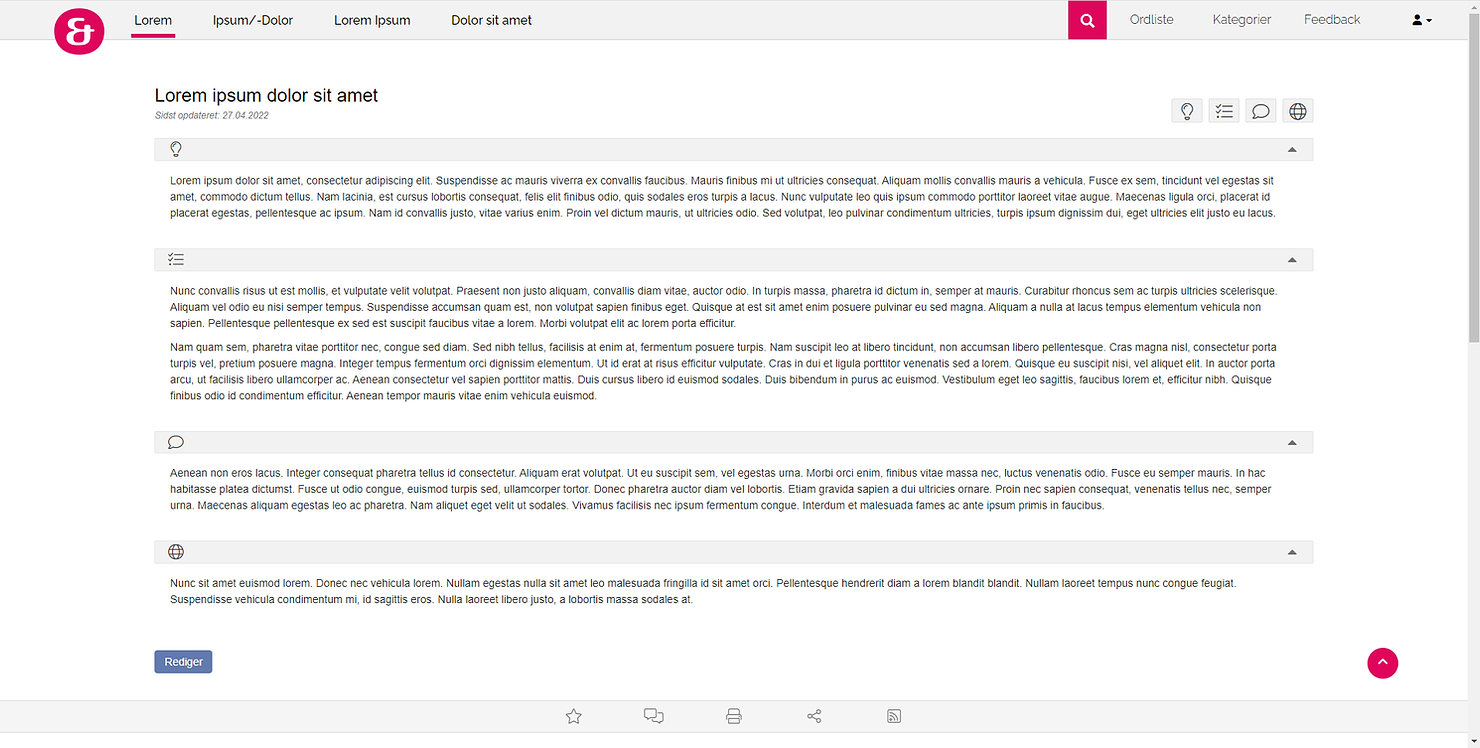Click the pink logo in the header
This screenshot has width=1480, height=748.
point(79,31)
